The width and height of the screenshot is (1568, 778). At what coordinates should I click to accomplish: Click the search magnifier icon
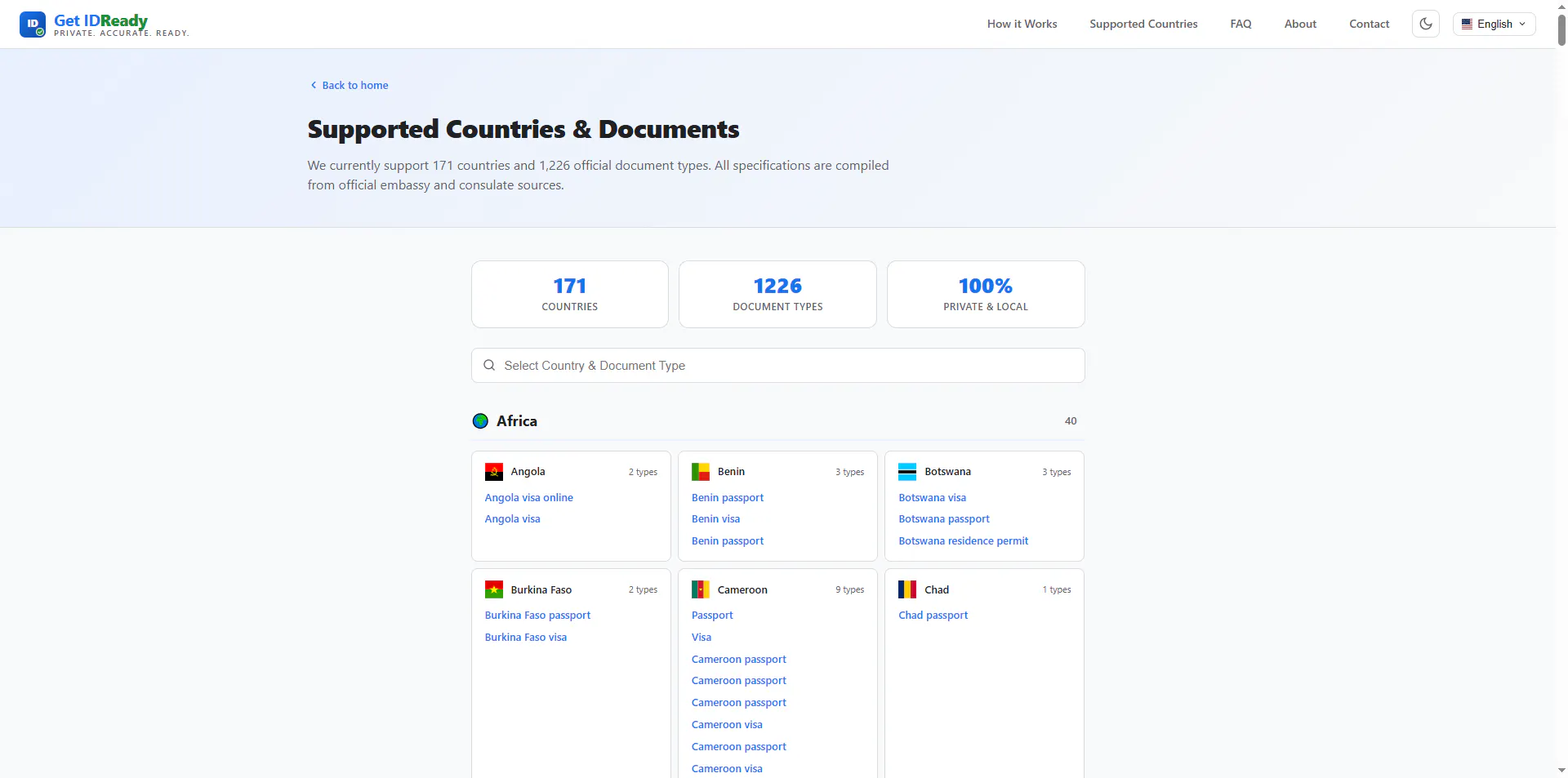[489, 366]
